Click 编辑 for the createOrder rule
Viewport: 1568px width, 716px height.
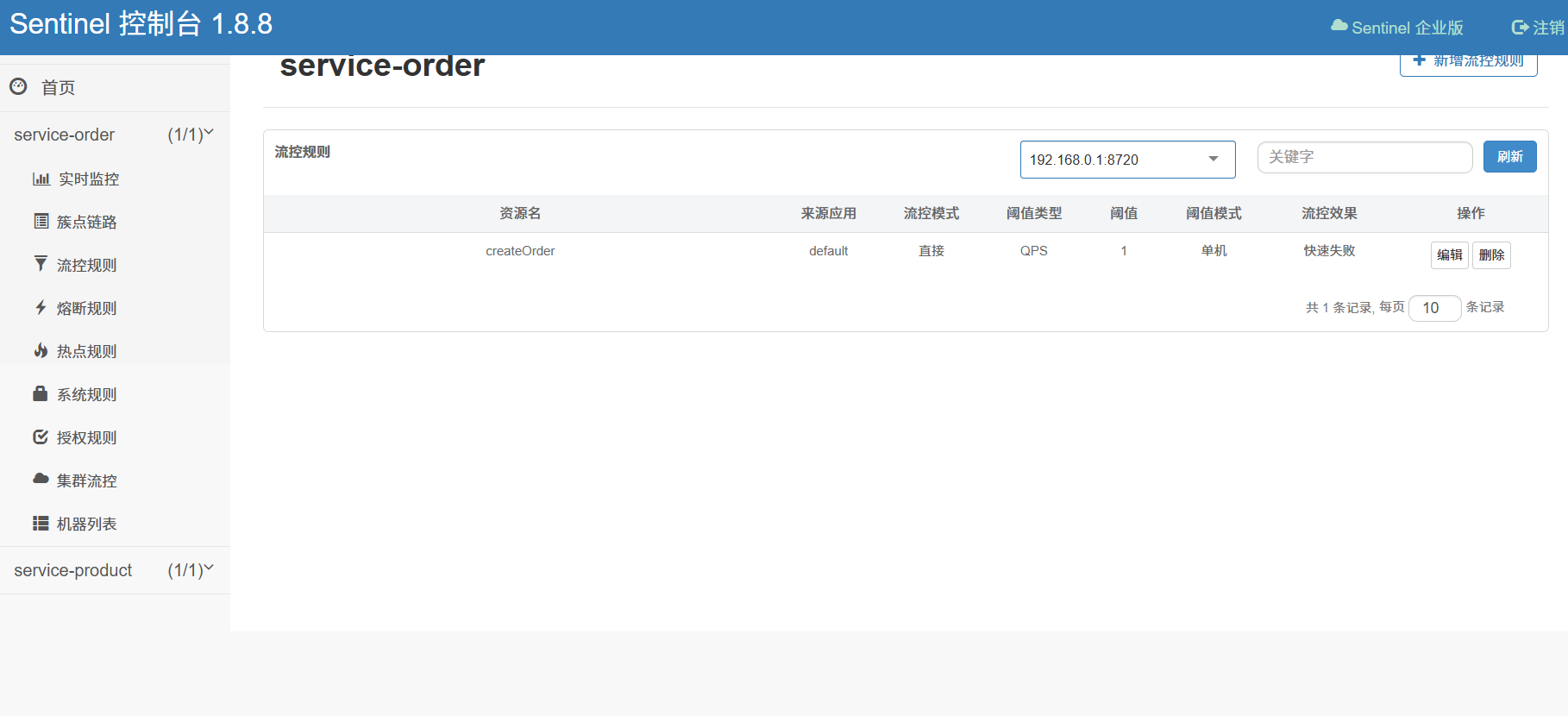[1449, 255]
